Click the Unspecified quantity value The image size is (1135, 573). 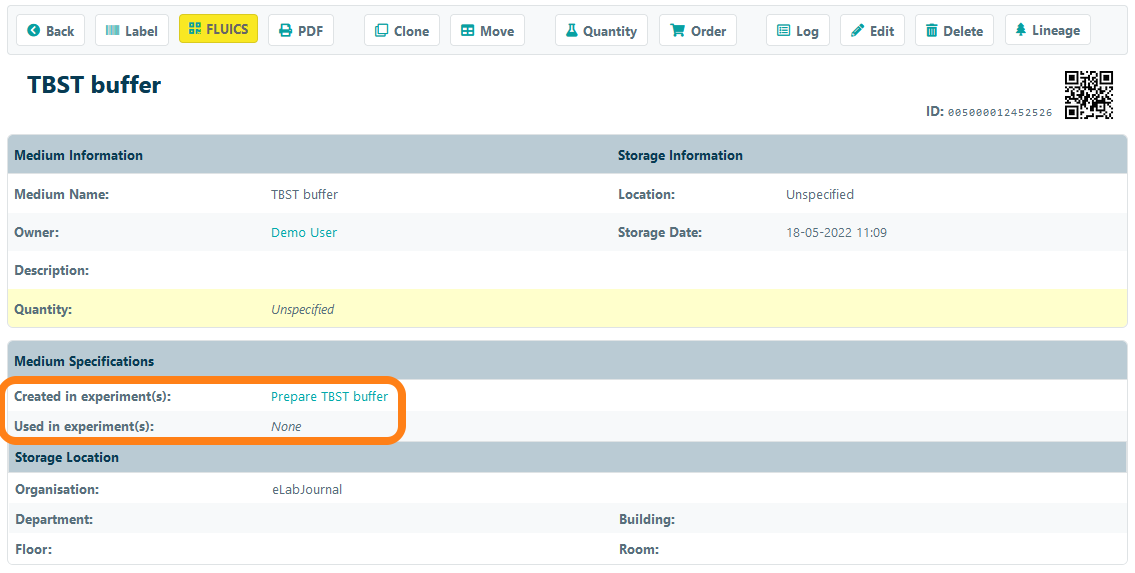click(x=302, y=310)
